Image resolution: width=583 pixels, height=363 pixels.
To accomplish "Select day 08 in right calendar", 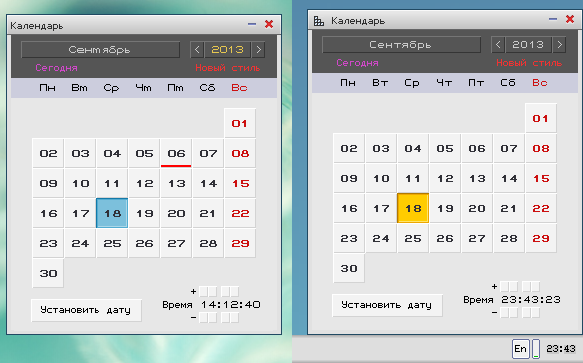I will tap(541, 148).
